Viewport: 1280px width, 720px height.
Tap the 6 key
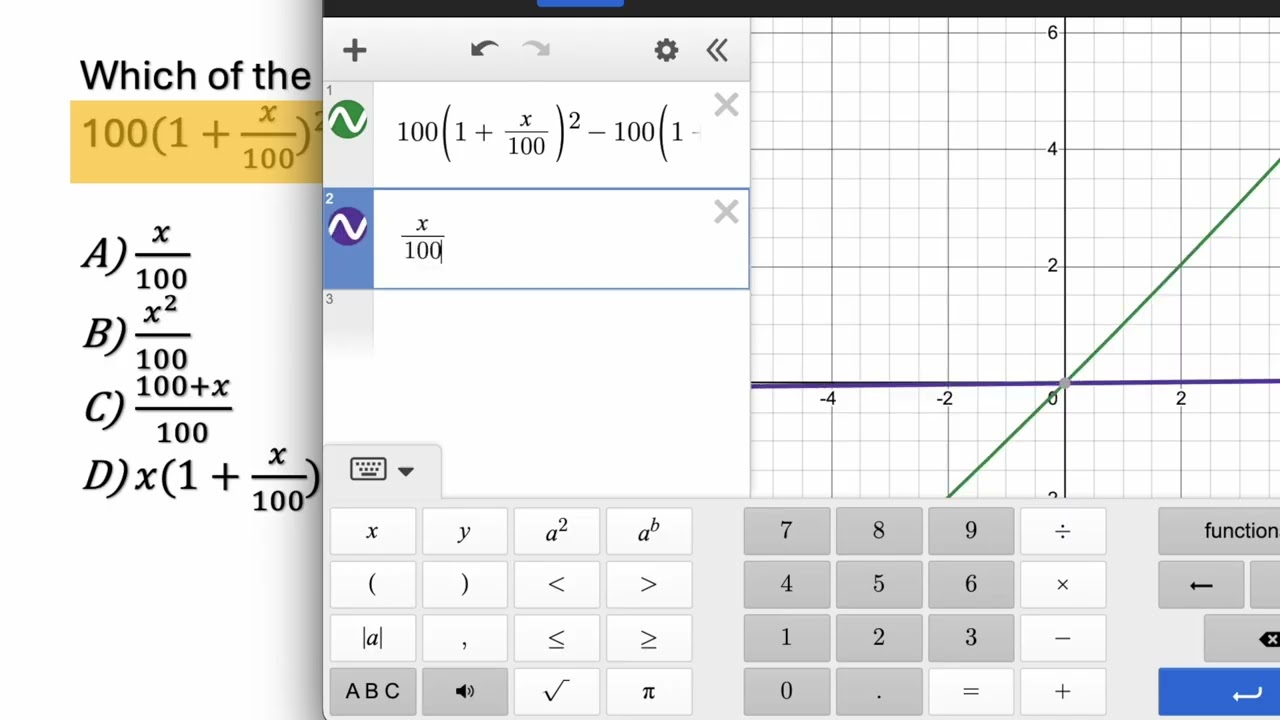[970, 585]
